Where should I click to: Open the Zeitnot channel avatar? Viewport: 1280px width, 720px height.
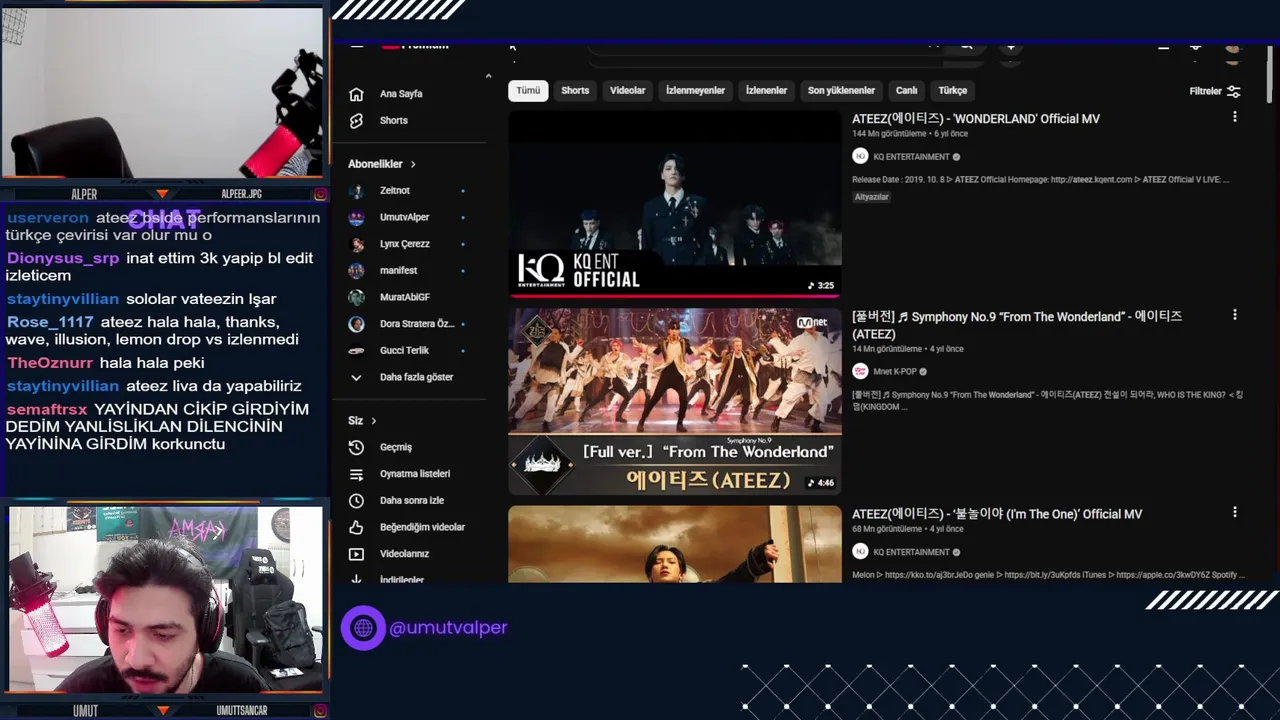point(356,191)
